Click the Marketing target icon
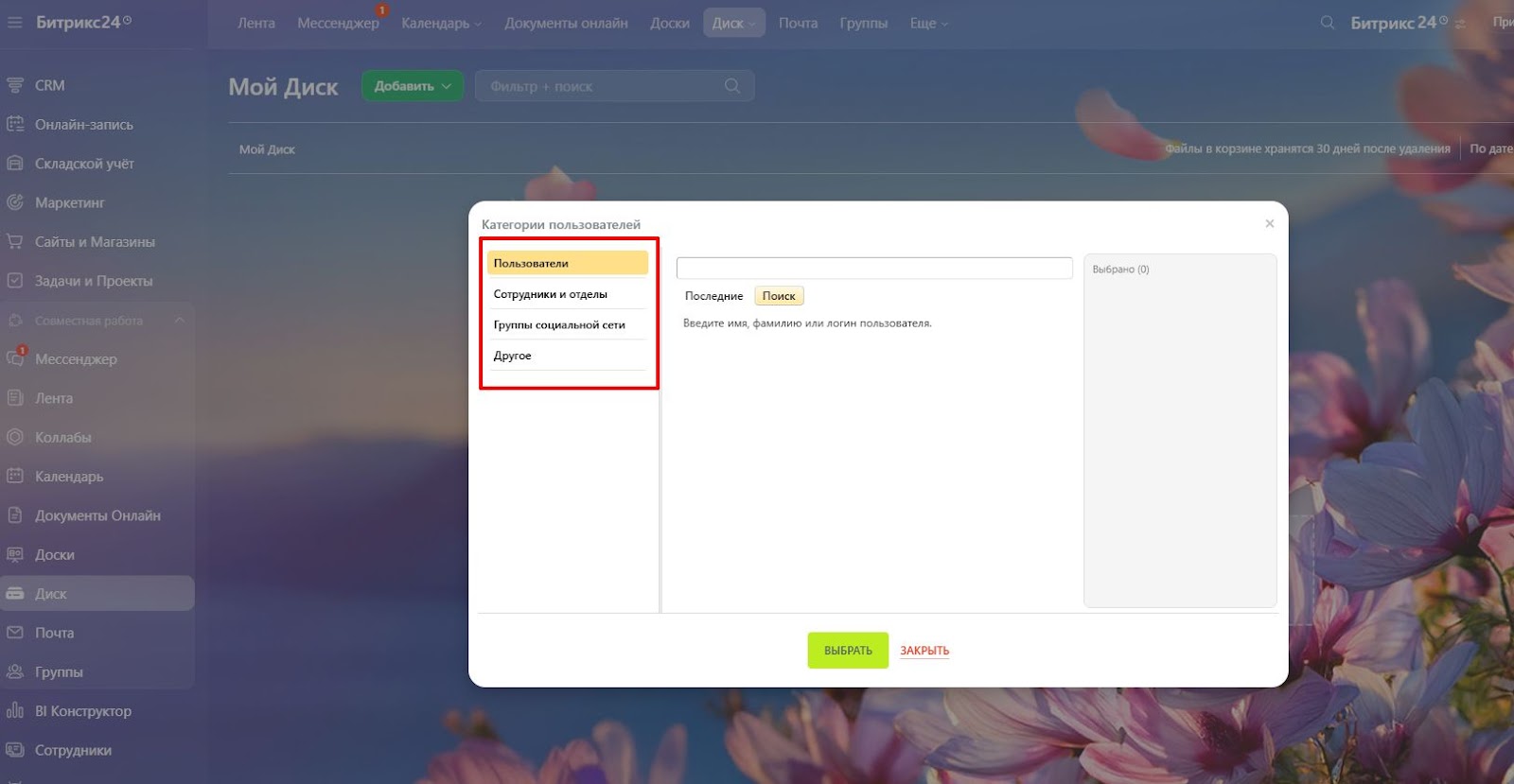 (15, 202)
